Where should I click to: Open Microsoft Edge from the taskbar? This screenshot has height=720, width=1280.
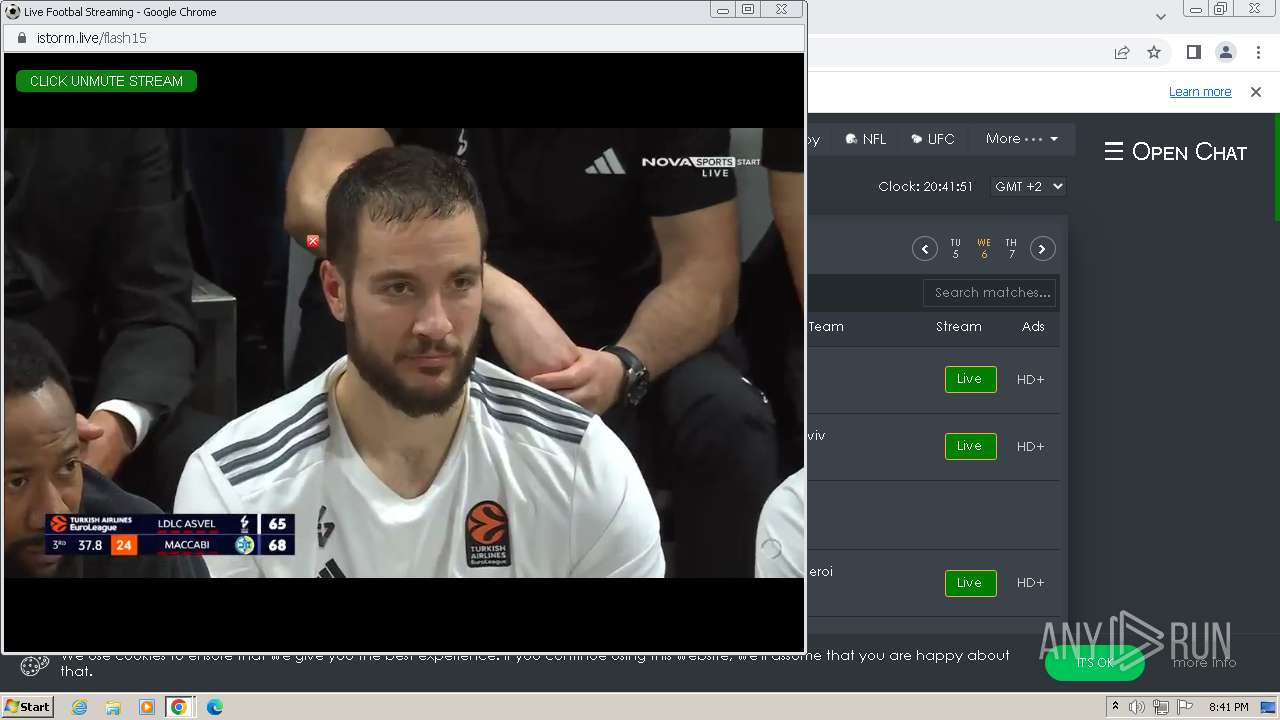tap(215, 707)
